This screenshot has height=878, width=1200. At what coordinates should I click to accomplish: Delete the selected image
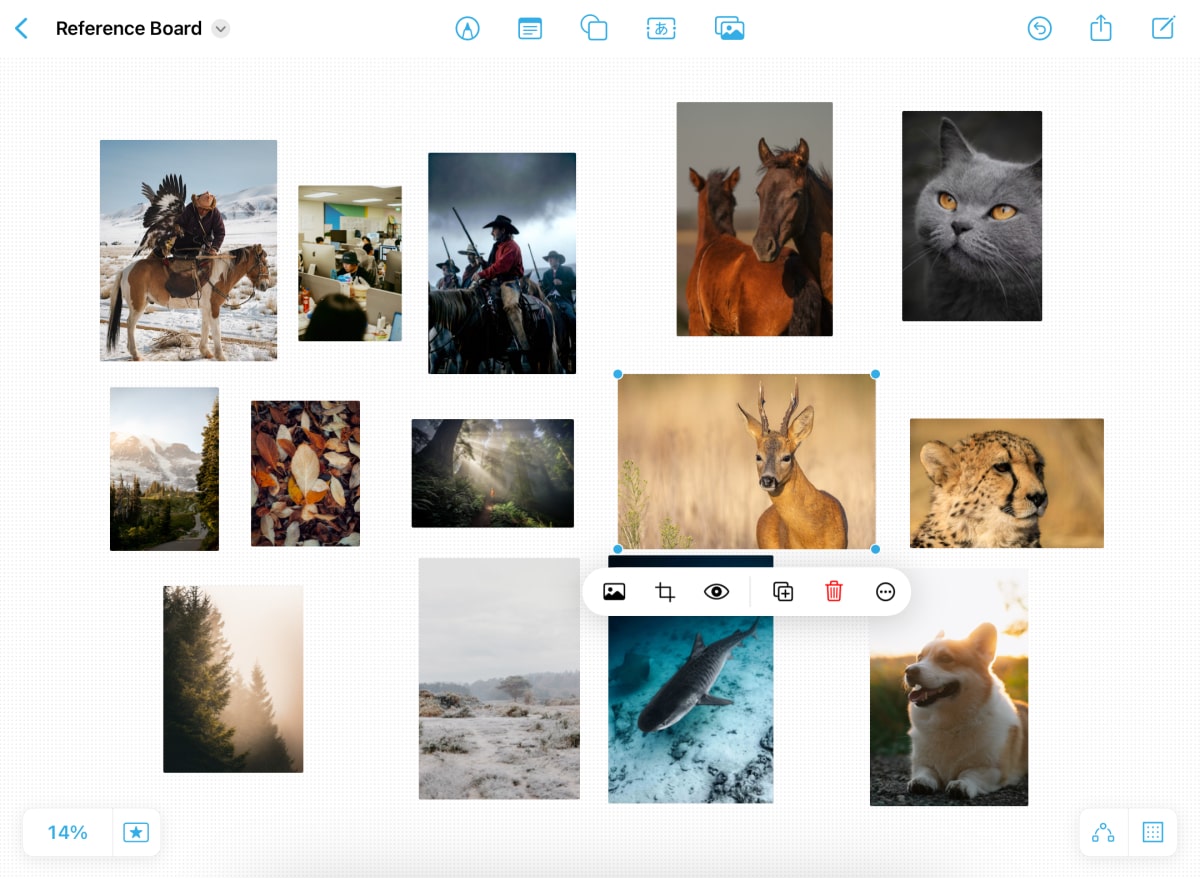coord(834,592)
